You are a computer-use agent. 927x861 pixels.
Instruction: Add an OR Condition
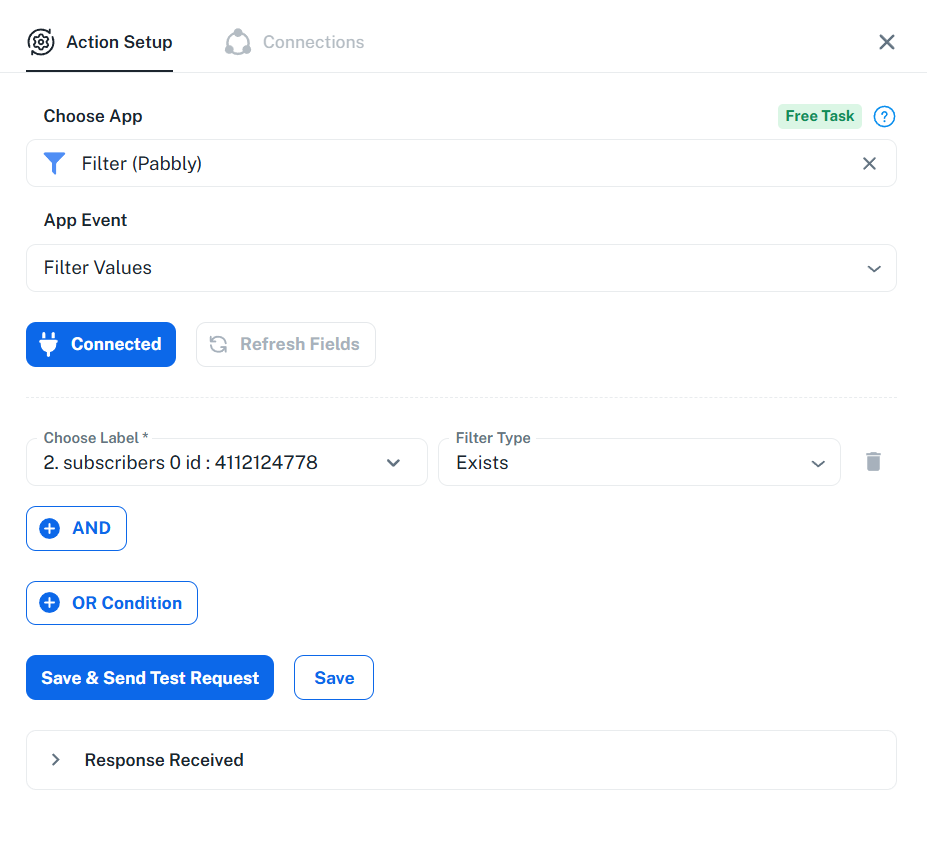(x=112, y=603)
